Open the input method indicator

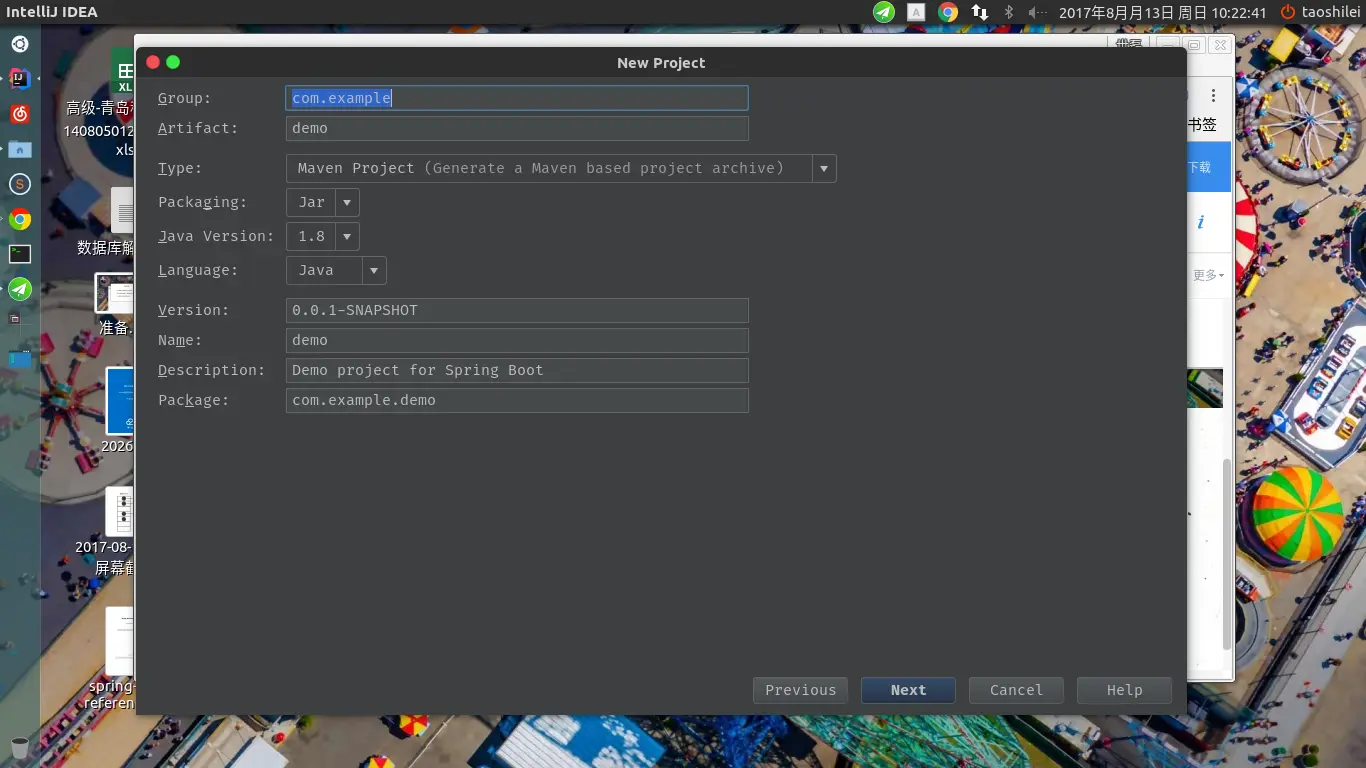pos(916,12)
